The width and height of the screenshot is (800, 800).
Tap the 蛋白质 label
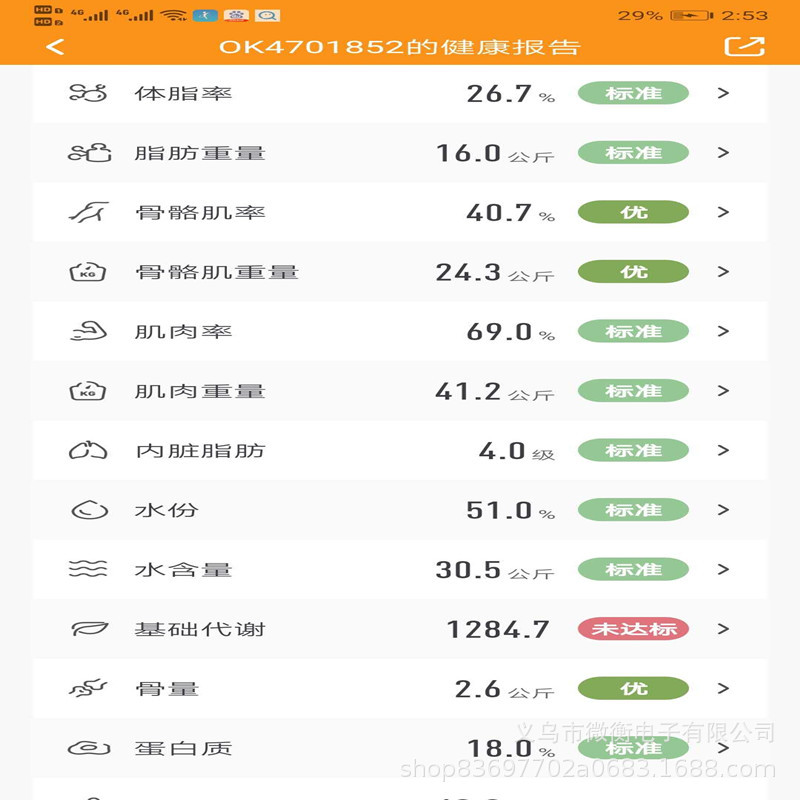(183, 748)
